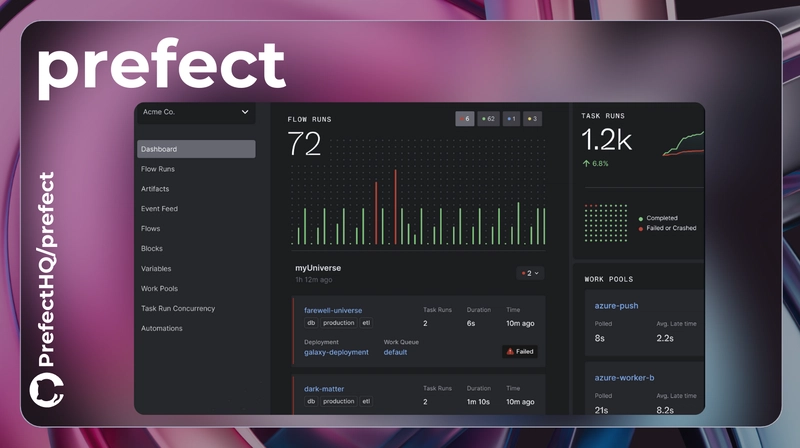800x448 pixels.
Task: Click the db tag on farewell-universe
Action: point(311,323)
